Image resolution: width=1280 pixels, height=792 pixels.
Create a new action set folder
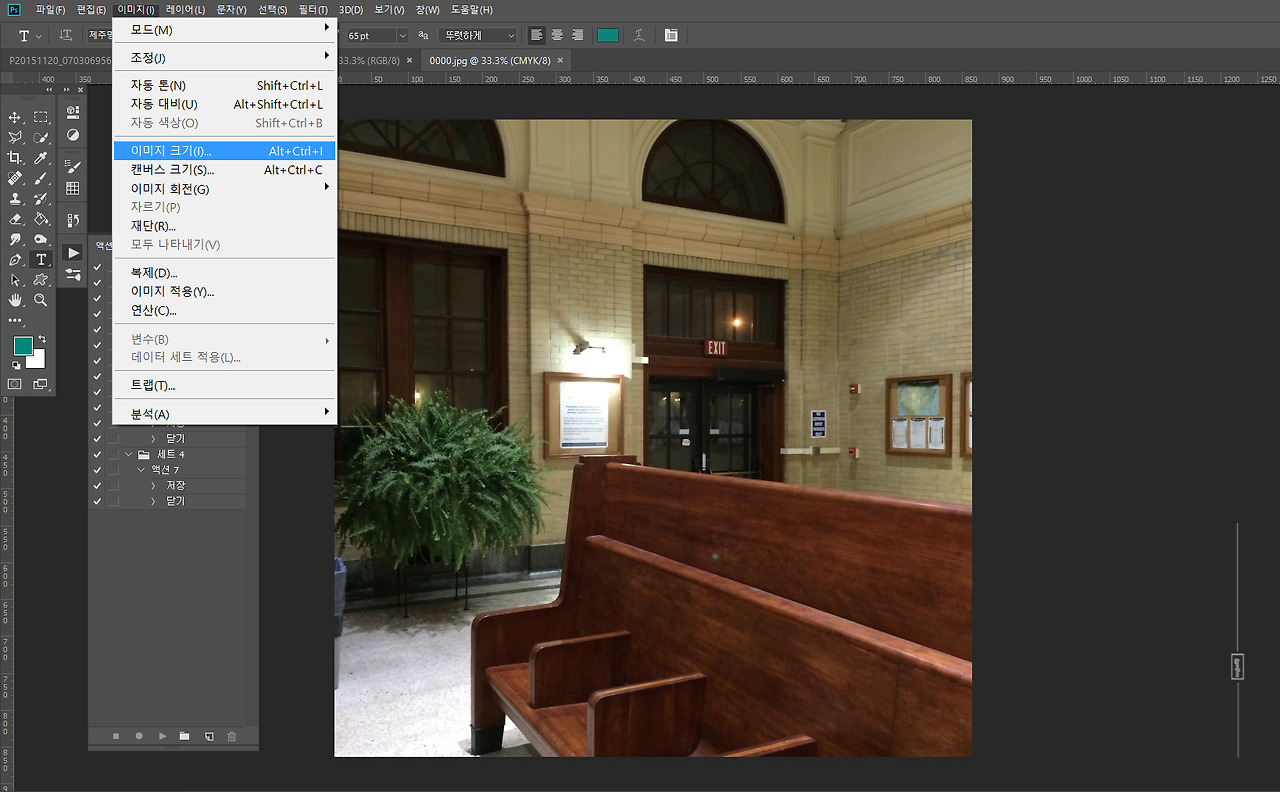click(x=184, y=736)
